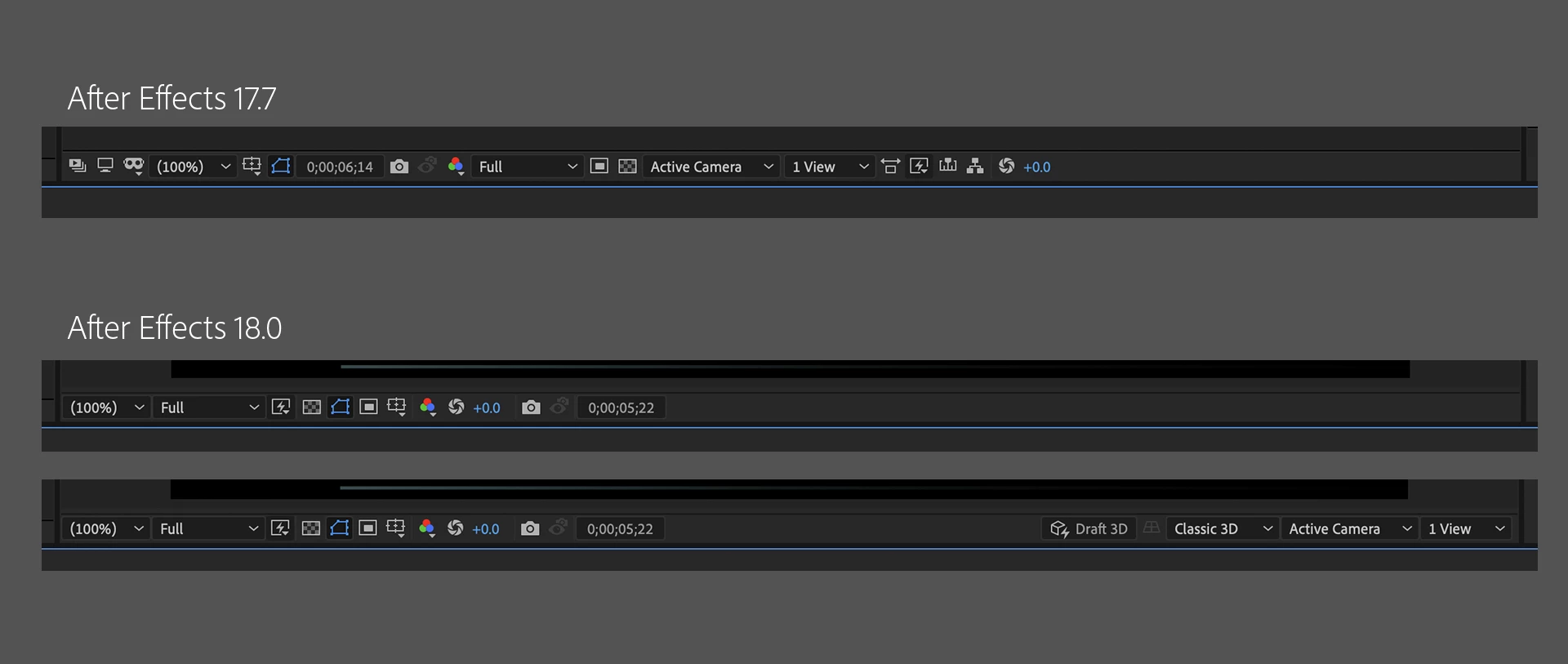1568x664 pixels.
Task: Open RGB channel menu in 18.0 Draft 3D toolbar
Action: 427,528
